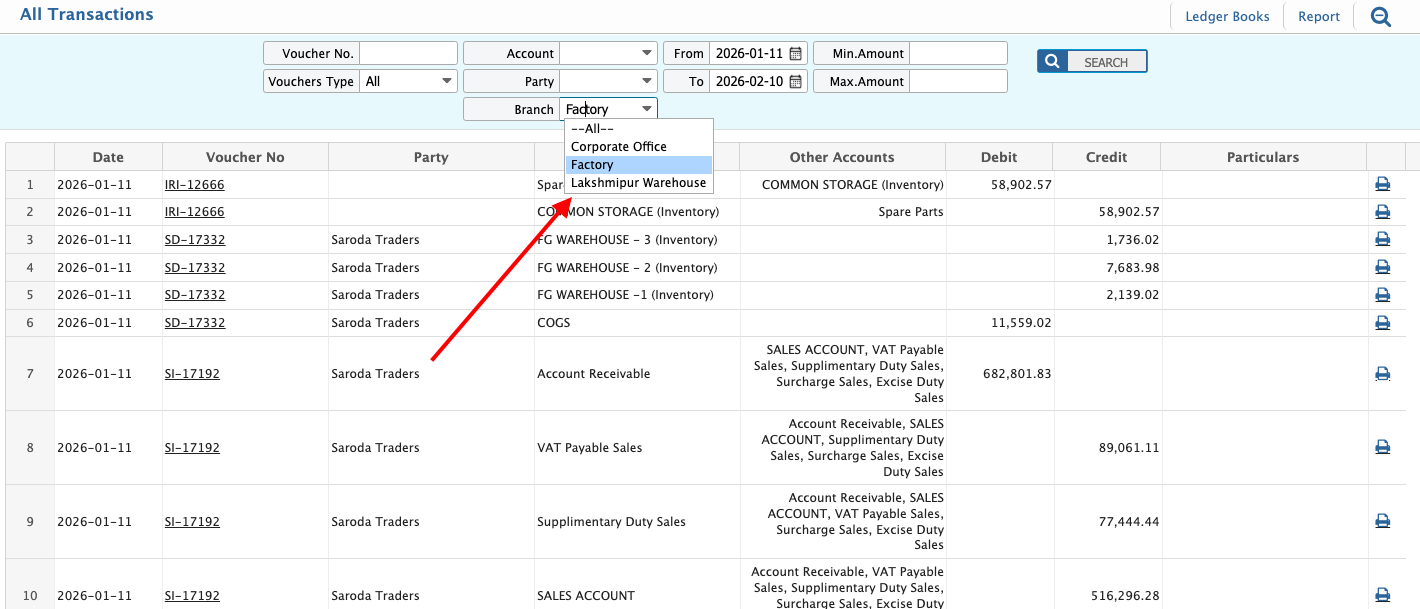
Task: Focus the Voucher No. input field
Action: click(x=408, y=53)
